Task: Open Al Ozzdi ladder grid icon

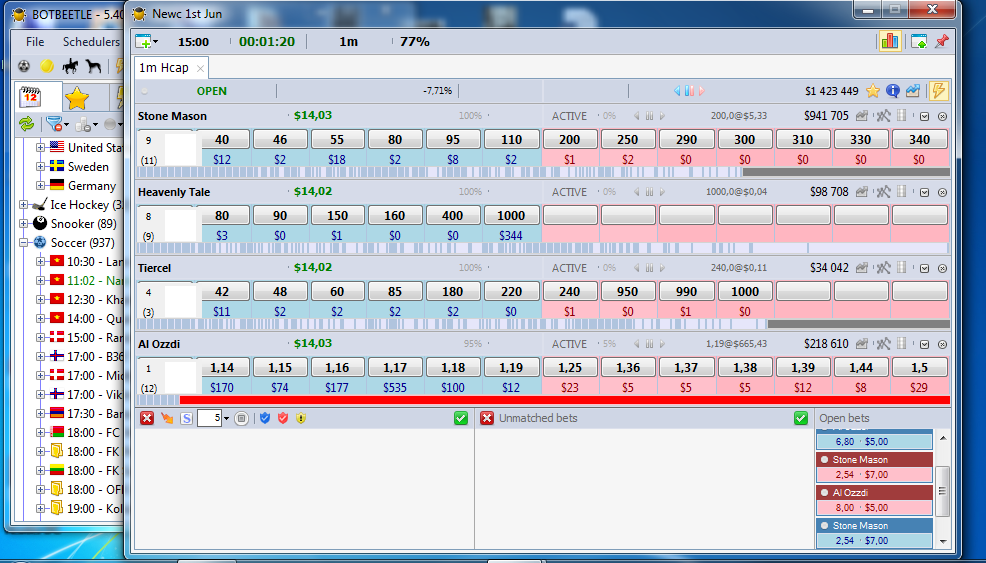Action: [902, 343]
